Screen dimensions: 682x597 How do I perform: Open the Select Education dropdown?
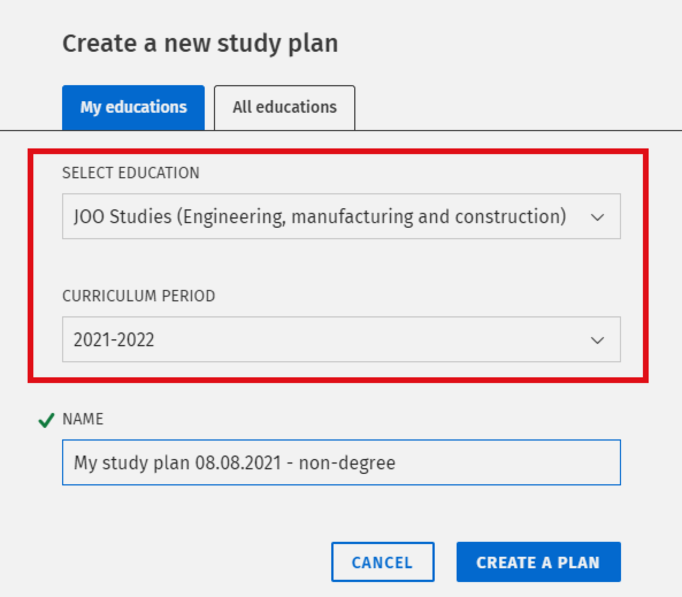(340, 216)
